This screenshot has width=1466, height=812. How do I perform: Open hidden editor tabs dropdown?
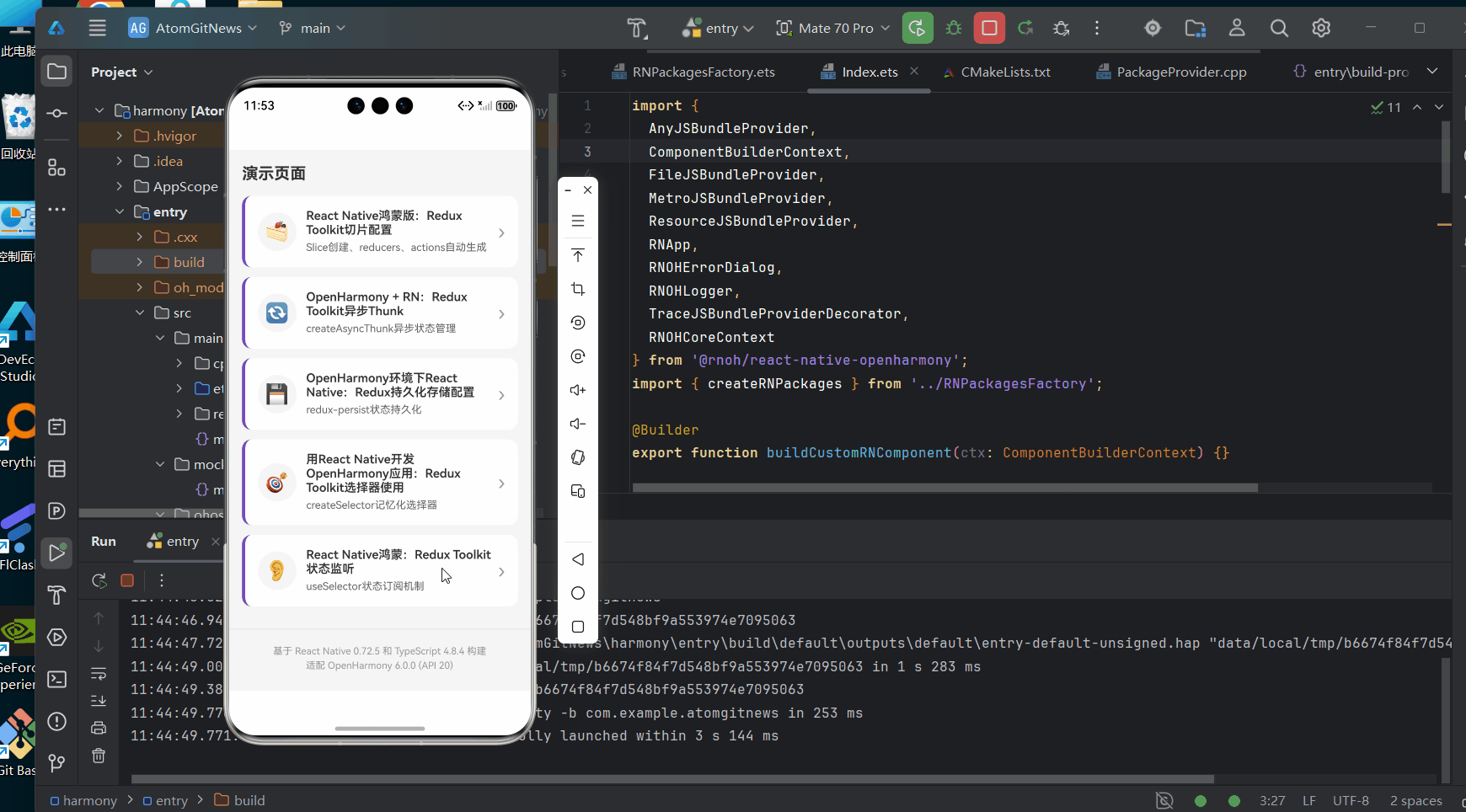[1432, 71]
